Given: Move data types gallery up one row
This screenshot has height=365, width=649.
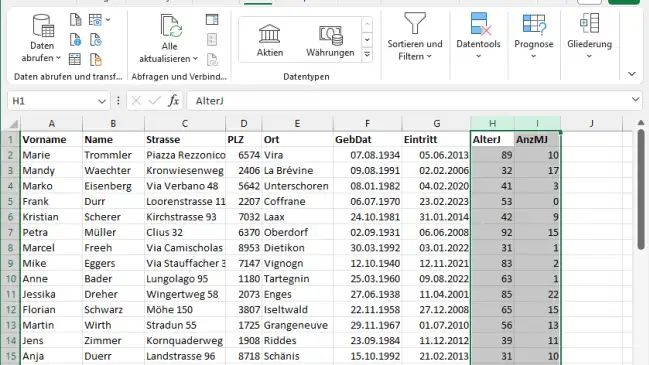Looking at the screenshot, I should [x=367, y=24].
